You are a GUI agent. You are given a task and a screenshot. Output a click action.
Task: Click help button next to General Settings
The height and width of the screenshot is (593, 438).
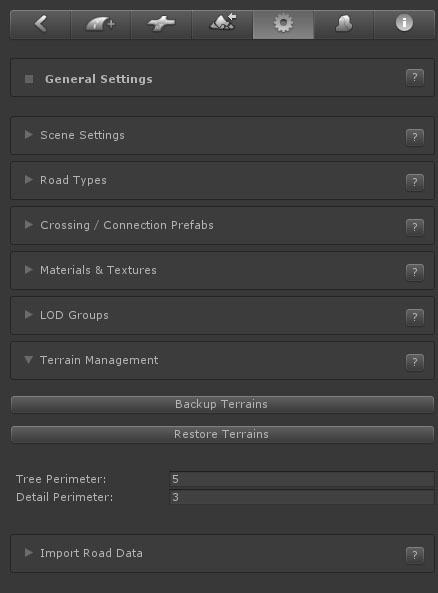[x=415, y=78]
